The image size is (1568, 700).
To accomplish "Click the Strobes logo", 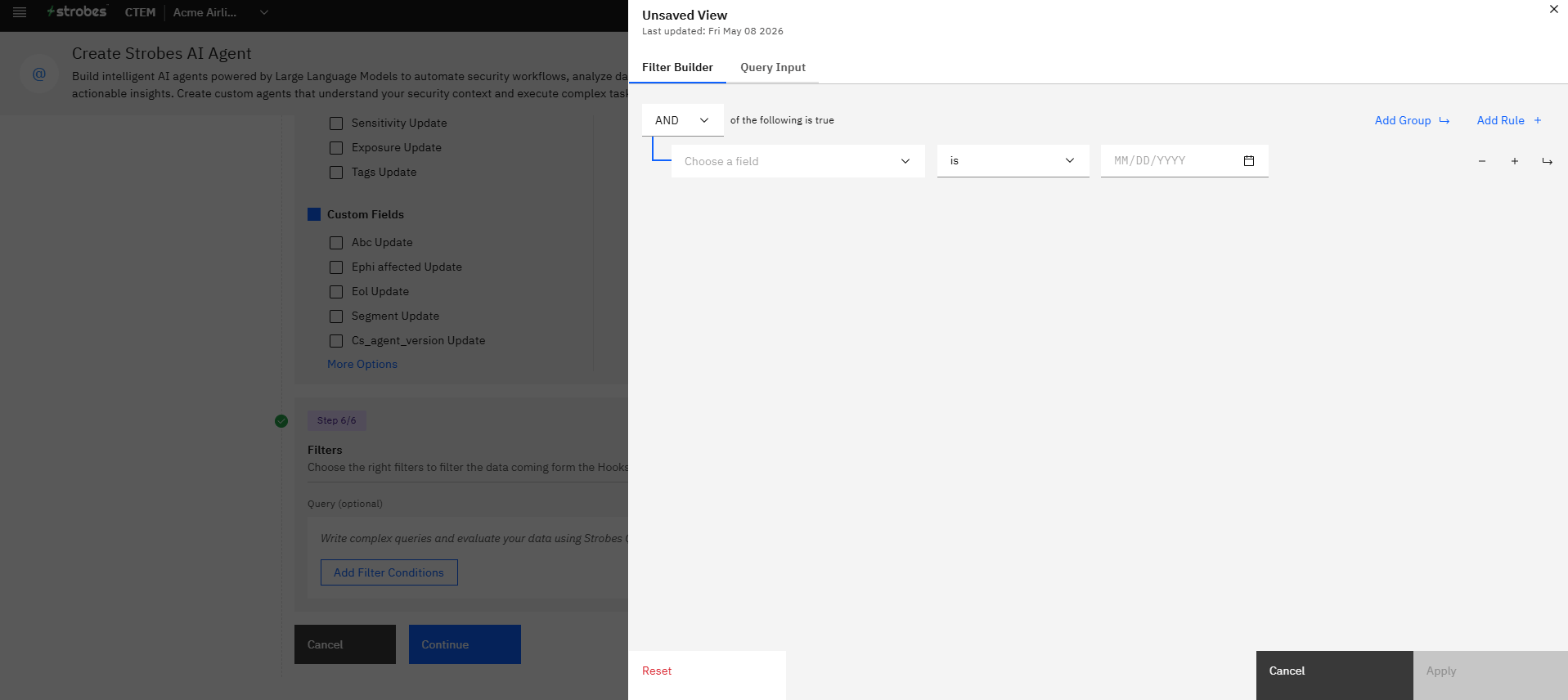I will (77, 11).
